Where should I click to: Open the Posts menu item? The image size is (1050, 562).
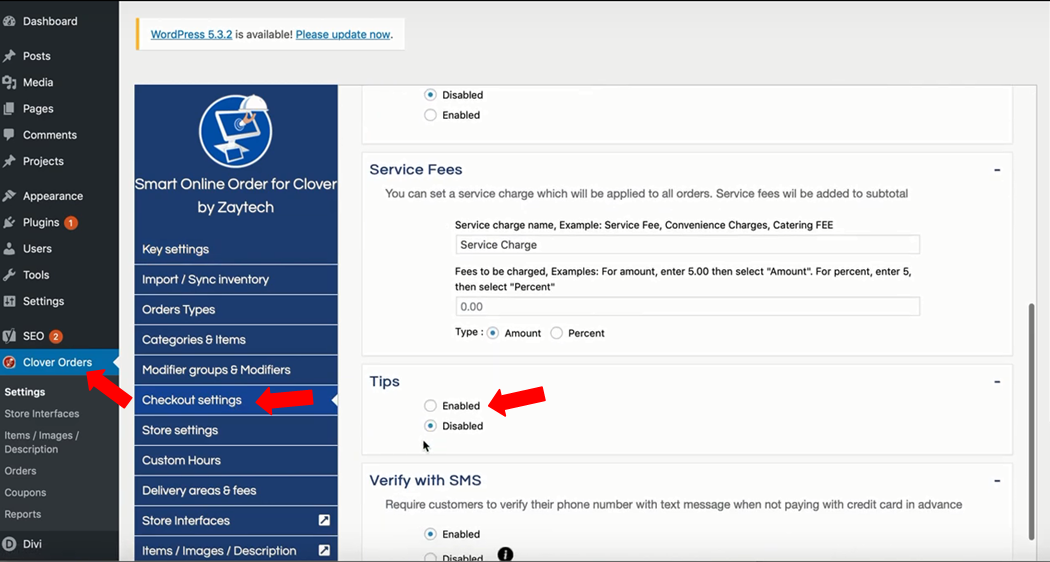coord(59,56)
